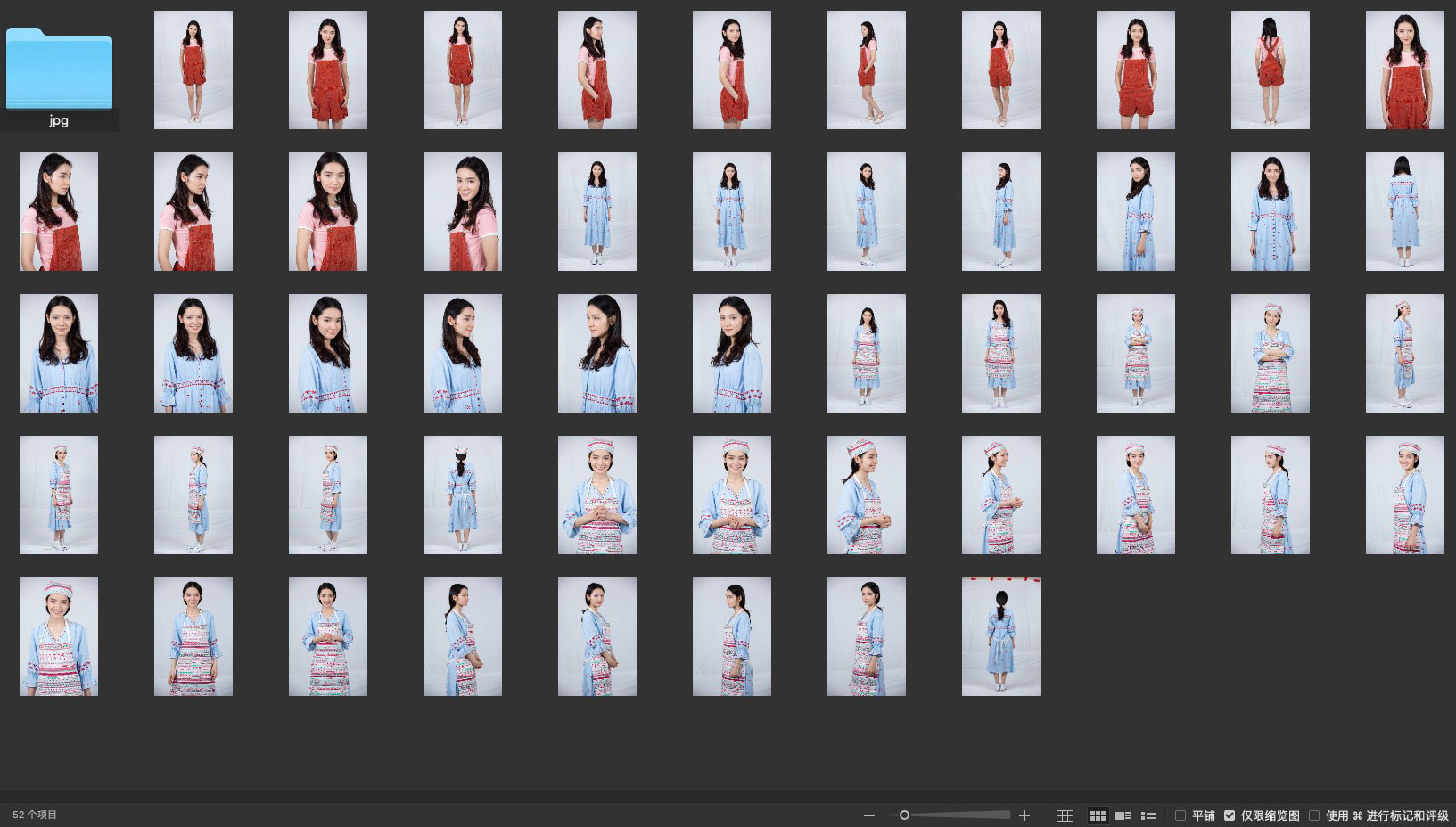Switch to list view
This screenshot has height=827, width=1456.
[1148, 815]
